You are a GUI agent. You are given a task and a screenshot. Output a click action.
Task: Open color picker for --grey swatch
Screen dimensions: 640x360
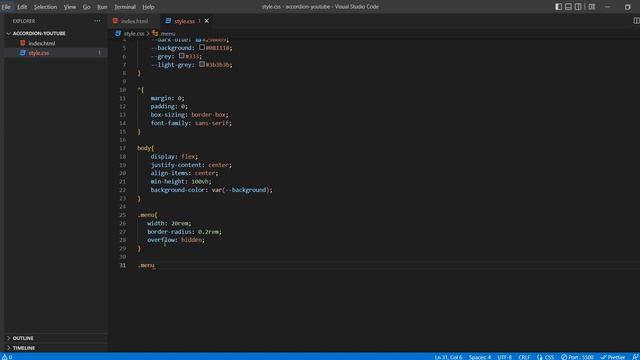click(x=182, y=56)
